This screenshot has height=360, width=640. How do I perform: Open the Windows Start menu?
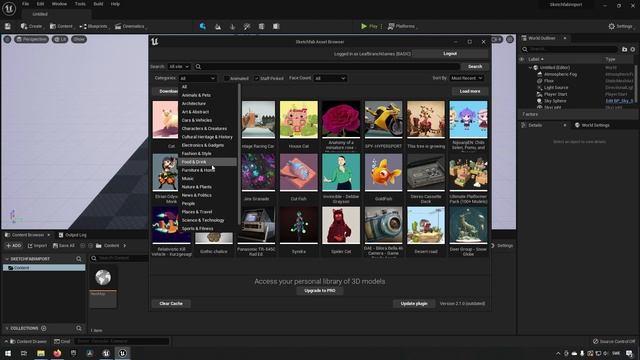pyautogui.click(x=8, y=353)
